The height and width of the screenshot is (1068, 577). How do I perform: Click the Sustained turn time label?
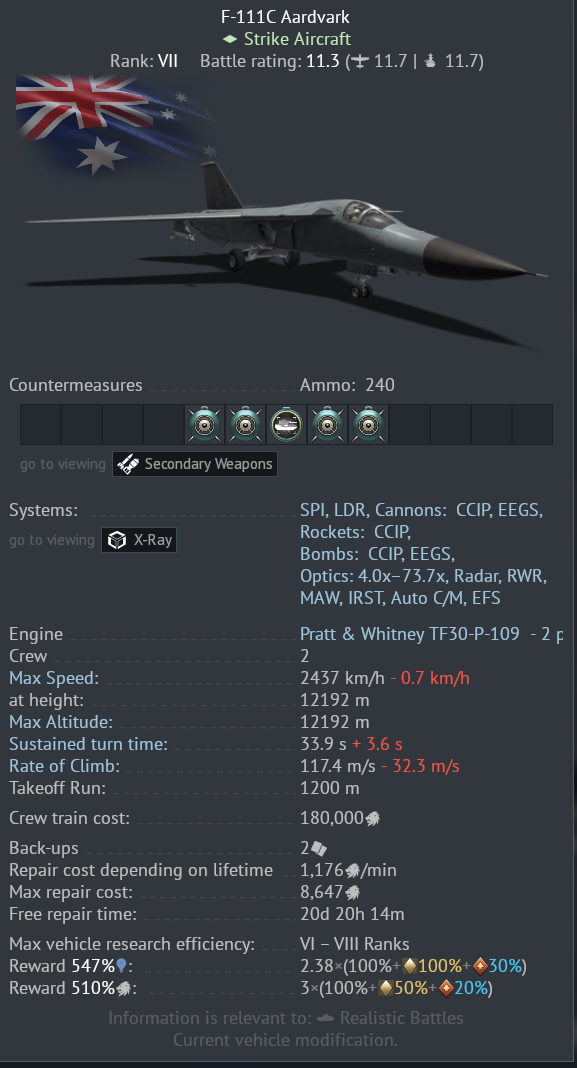pyautogui.click(x=88, y=744)
